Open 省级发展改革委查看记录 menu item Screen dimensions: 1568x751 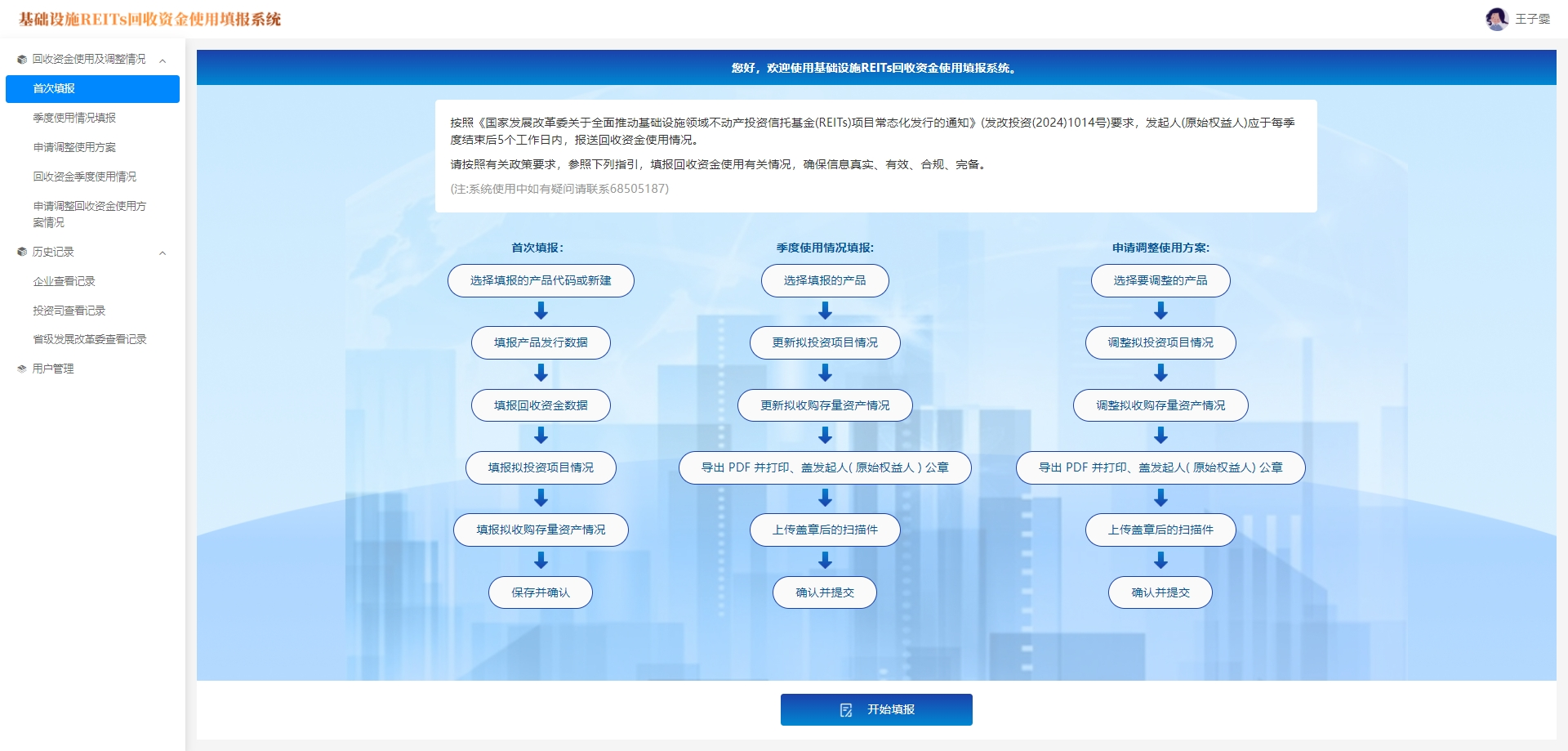click(x=90, y=339)
